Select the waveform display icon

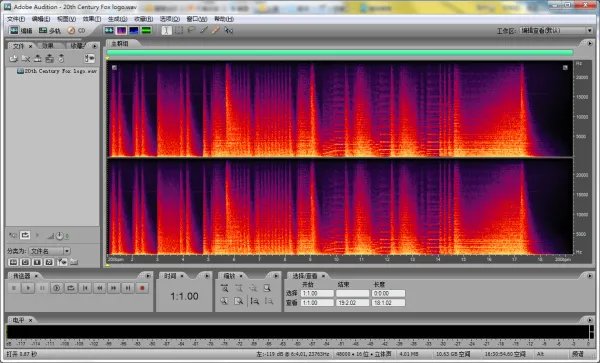[109, 30]
